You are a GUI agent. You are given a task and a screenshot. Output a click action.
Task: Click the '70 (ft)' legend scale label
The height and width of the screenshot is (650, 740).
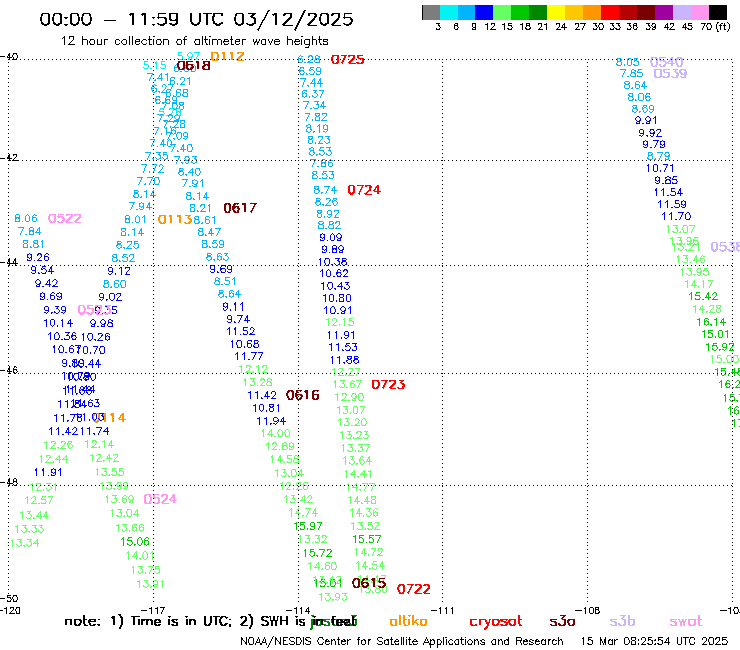pyautogui.click(x=715, y=26)
